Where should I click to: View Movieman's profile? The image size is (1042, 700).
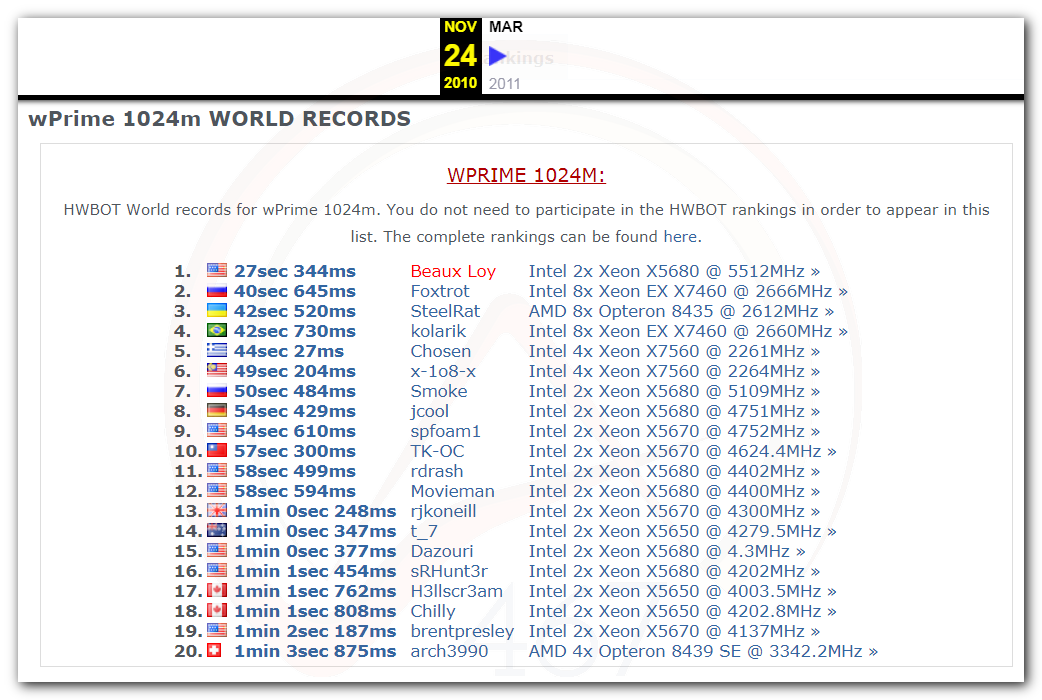pos(452,491)
